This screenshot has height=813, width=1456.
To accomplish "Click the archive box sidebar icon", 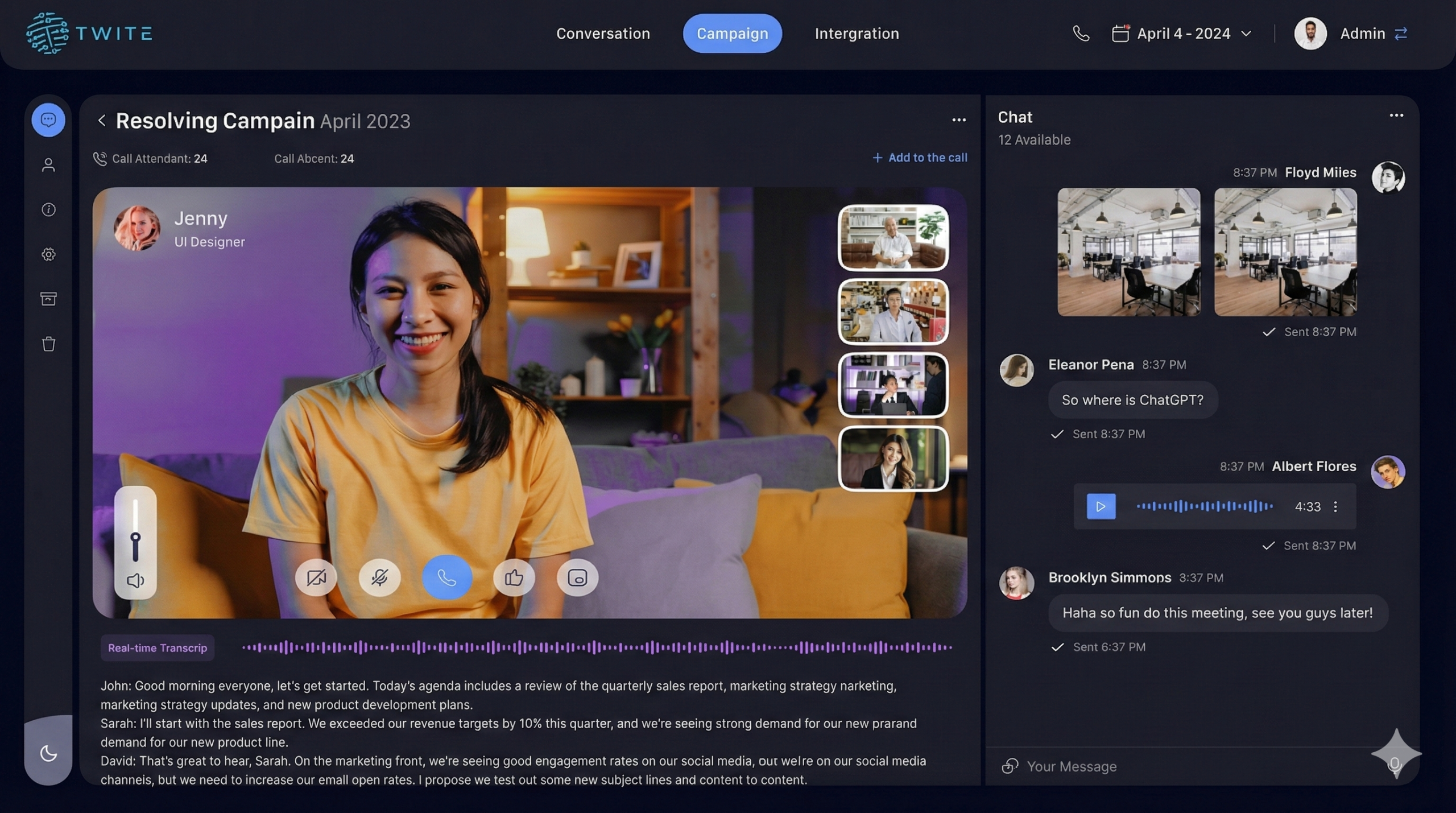I will (x=48, y=299).
